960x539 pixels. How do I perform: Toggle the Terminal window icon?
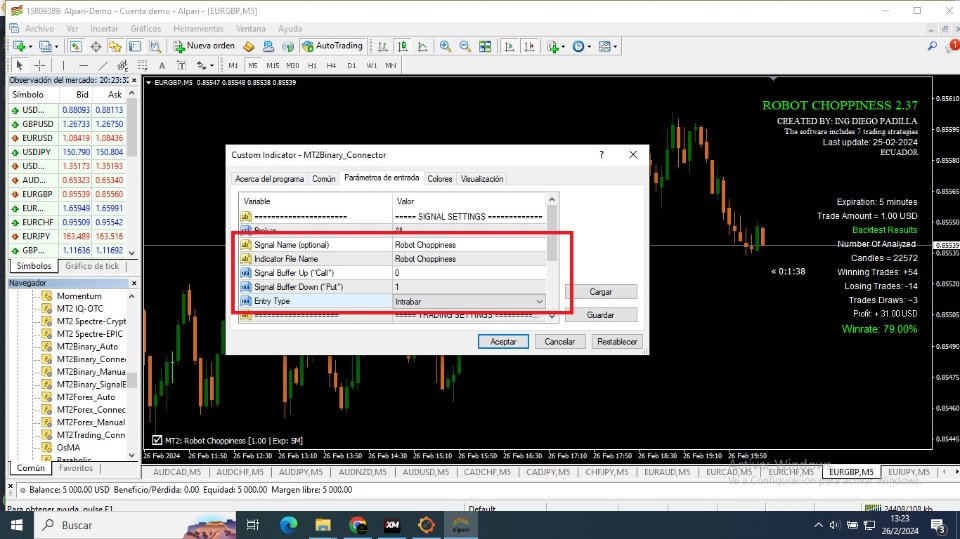click(135, 47)
